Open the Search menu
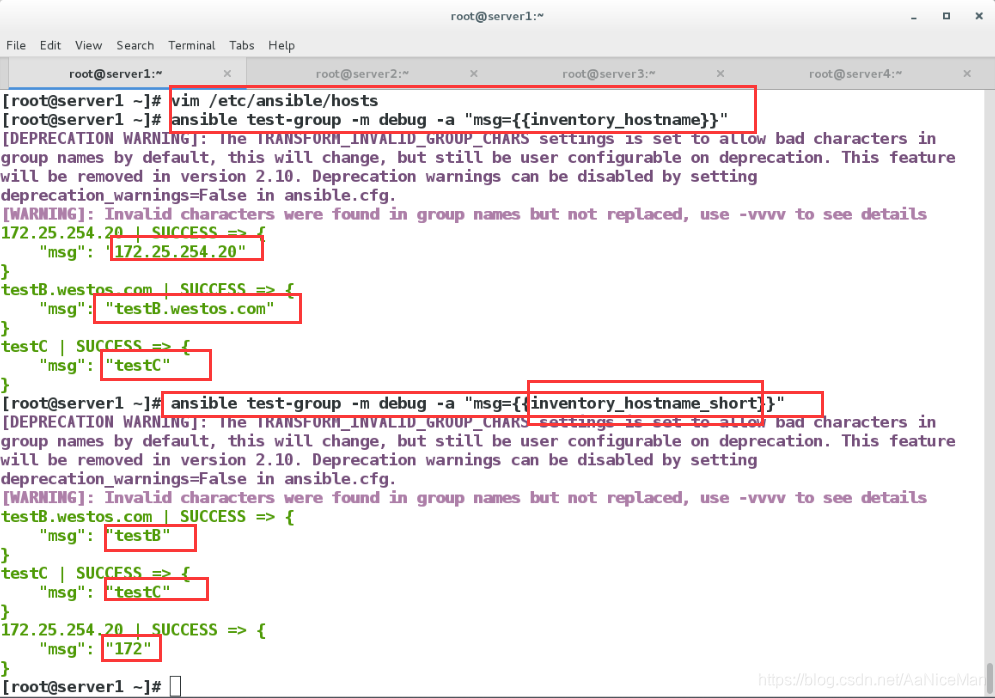Viewport: 995px width, 698px height. click(135, 46)
